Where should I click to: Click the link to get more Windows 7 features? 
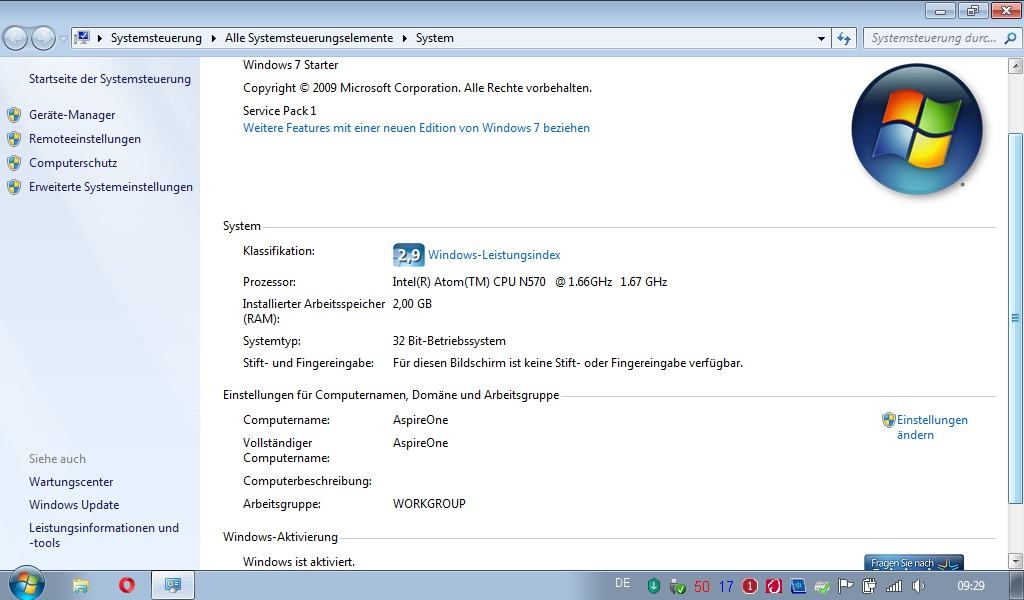(416, 128)
